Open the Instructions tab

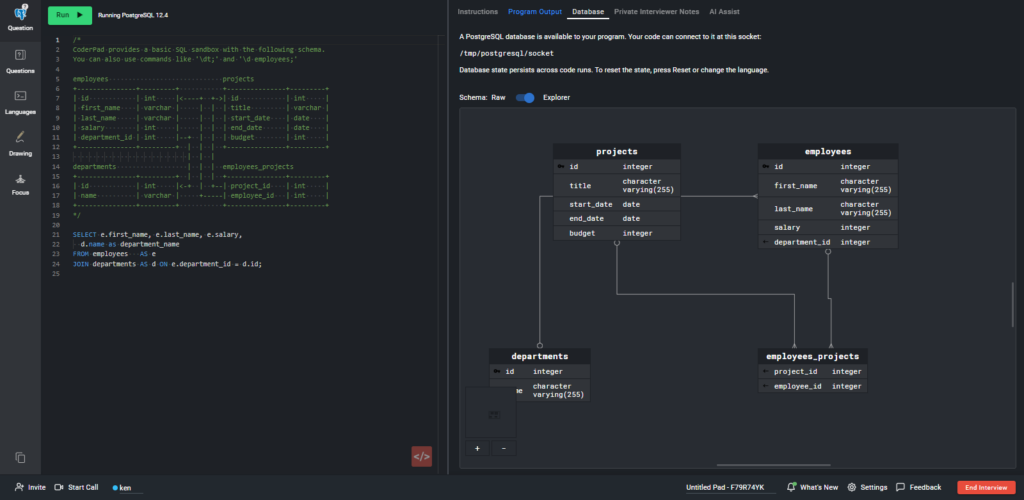(477, 11)
